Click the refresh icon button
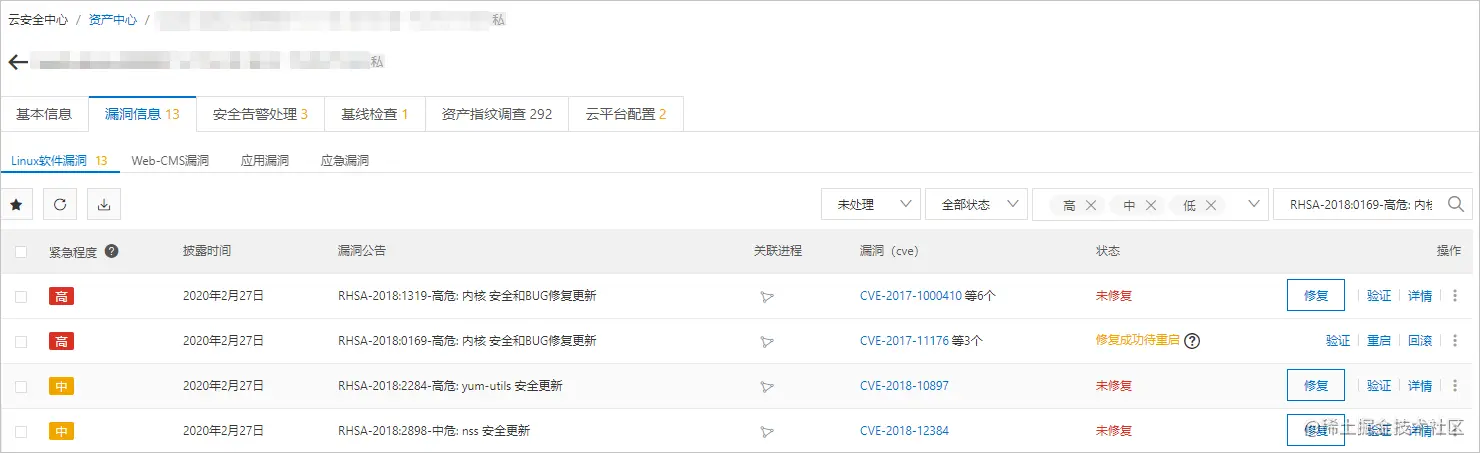Image resolution: width=1480 pixels, height=453 pixels. (x=60, y=205)
